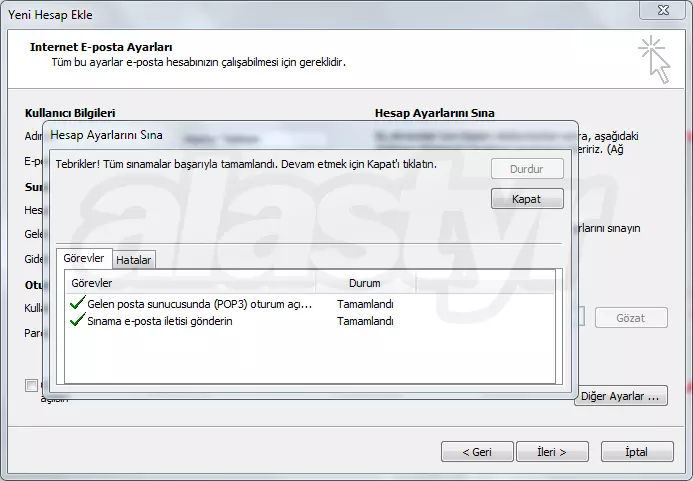Click green checkmark beside Sınama e-posta task
Screen dimensions: 693x481
point(77,320)
